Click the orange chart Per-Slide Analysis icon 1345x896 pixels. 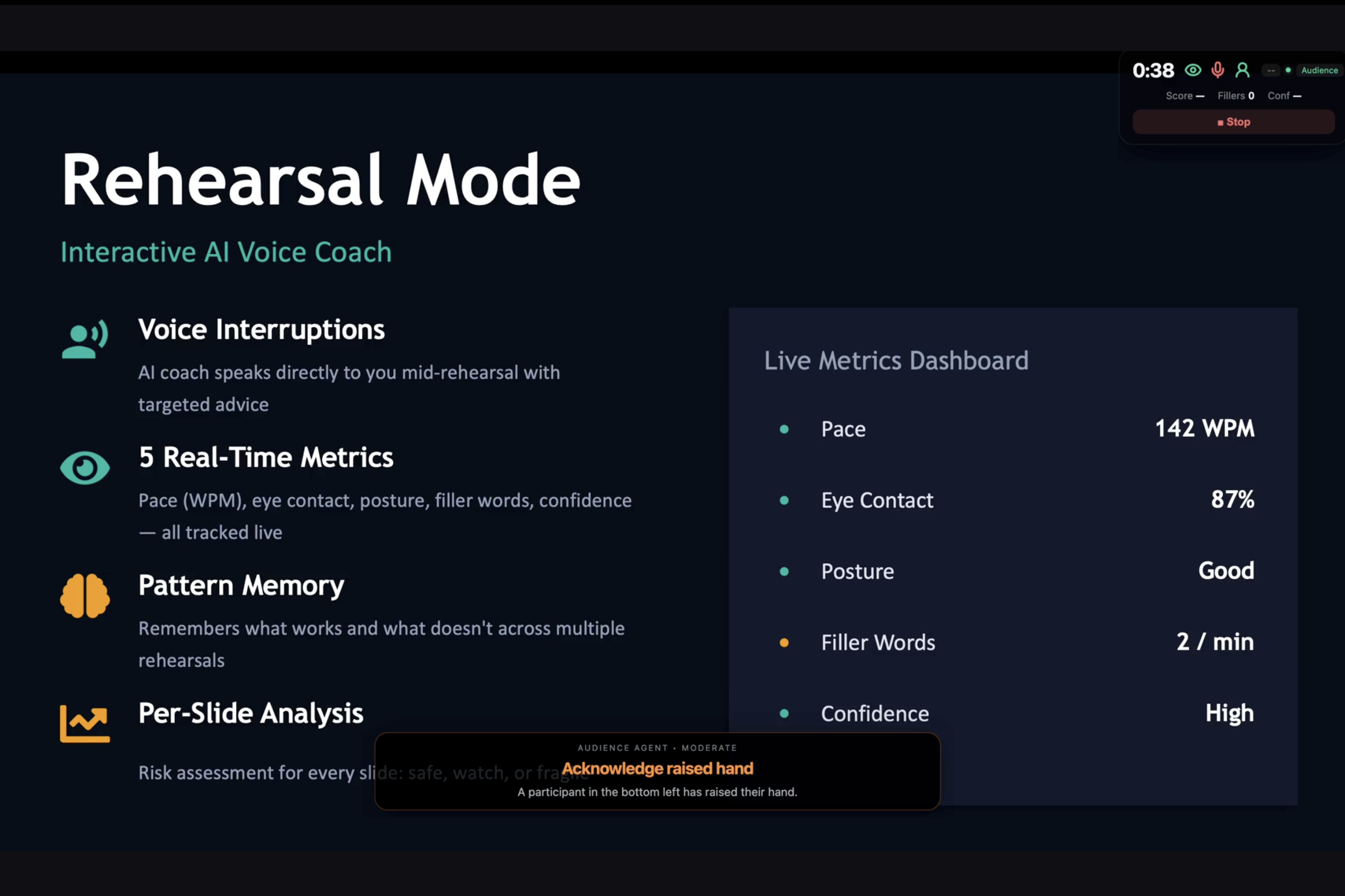85,724
